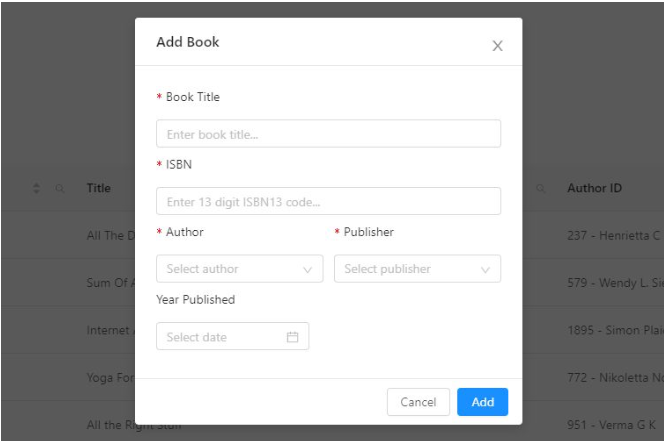
Task: Open the Year Published date picker
Action: pos(232,336)
